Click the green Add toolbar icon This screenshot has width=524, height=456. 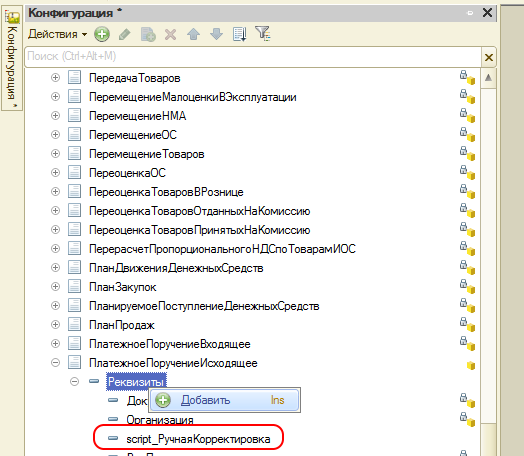click(x=102, y=34)
